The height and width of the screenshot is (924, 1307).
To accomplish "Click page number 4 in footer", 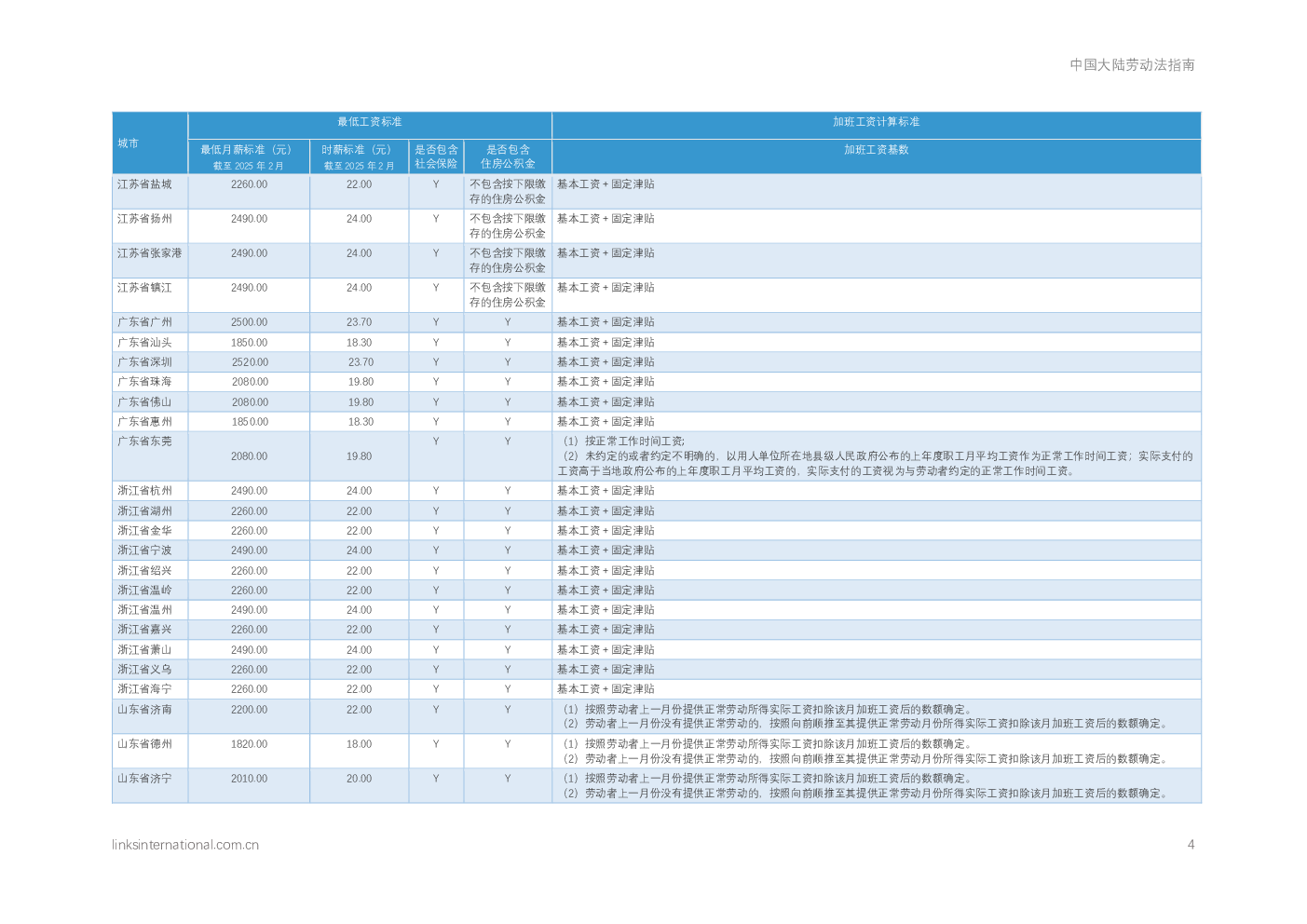I will click(1191, 845).
